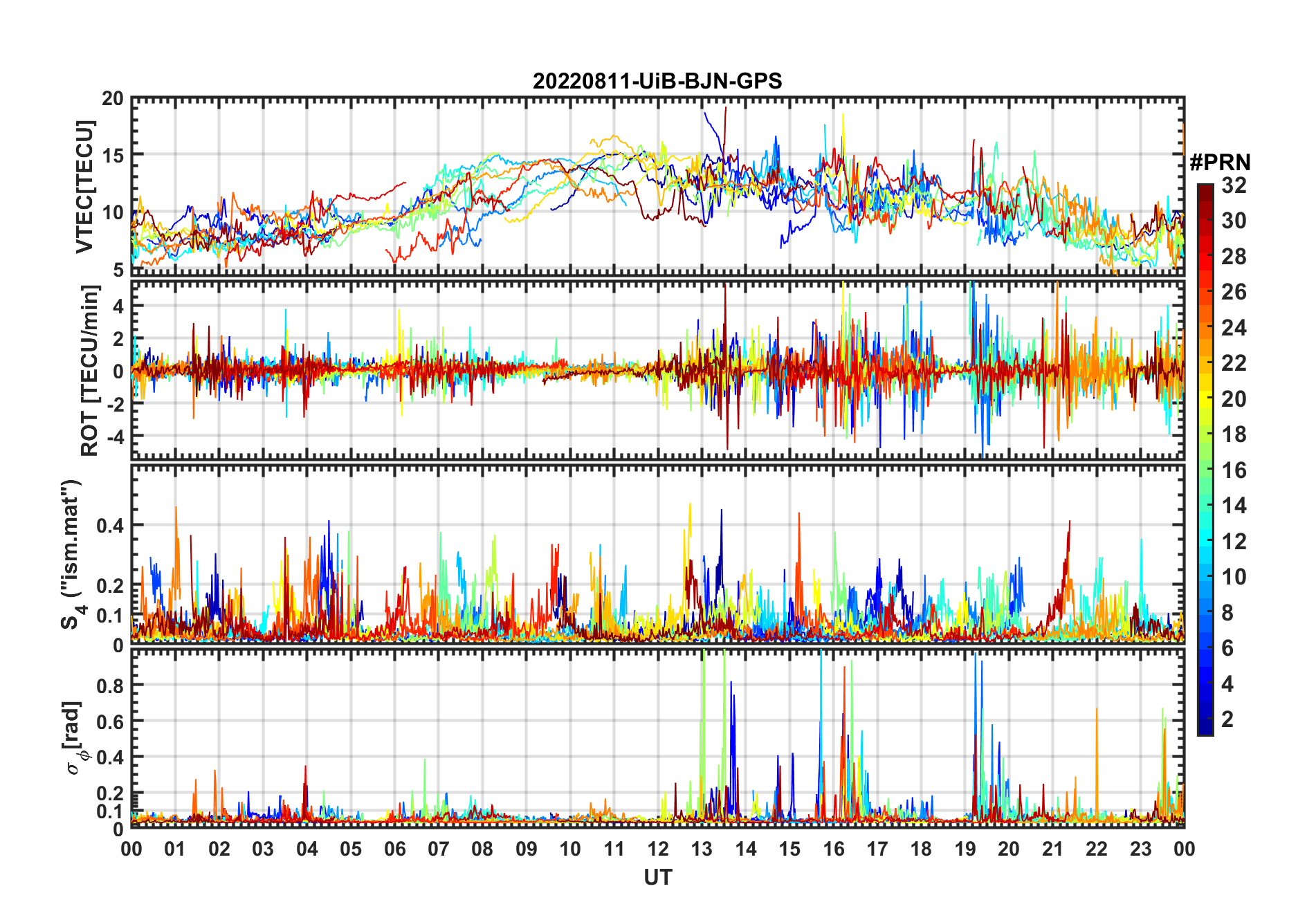The height and width of the screenshot is (920, 1316).
Task: Click x-axis tick label 03
Action: click(263, 849)
